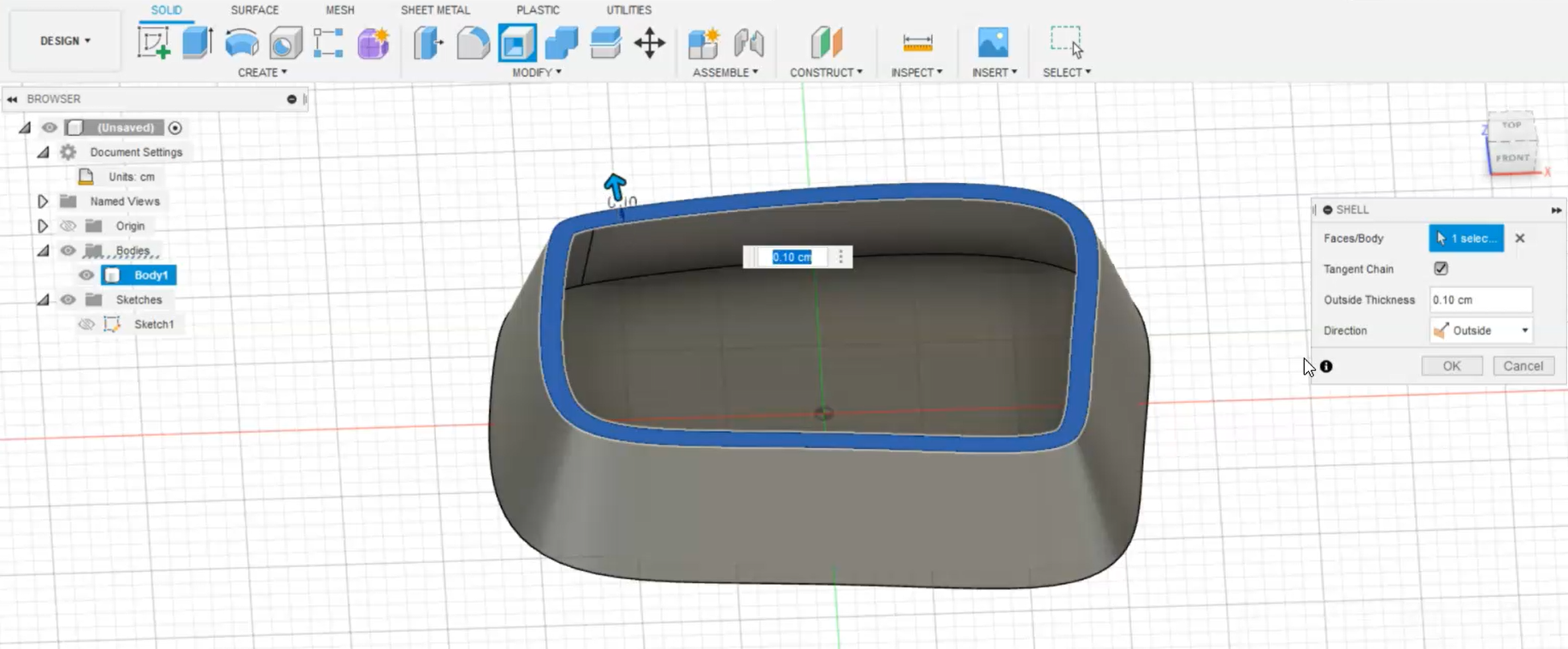Select the Offset Plane tool
The image size is (1568, 649).
(x=827, y=43)
